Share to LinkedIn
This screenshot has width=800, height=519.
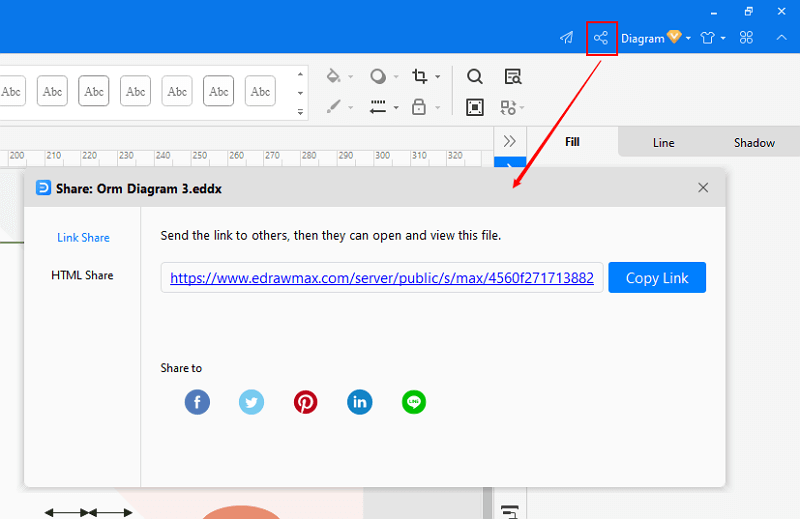[360, 402]
